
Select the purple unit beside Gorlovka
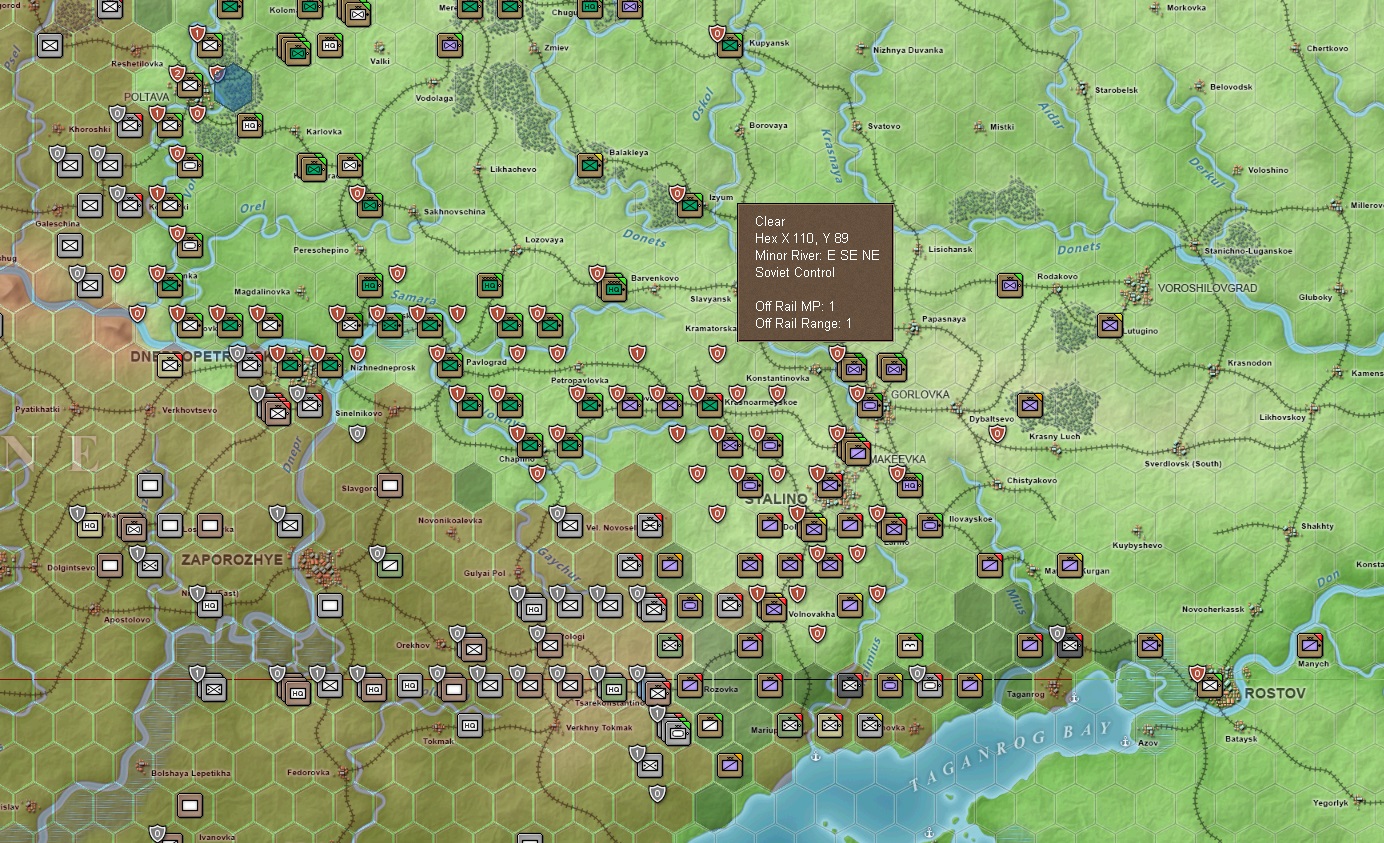click(870, 405)
